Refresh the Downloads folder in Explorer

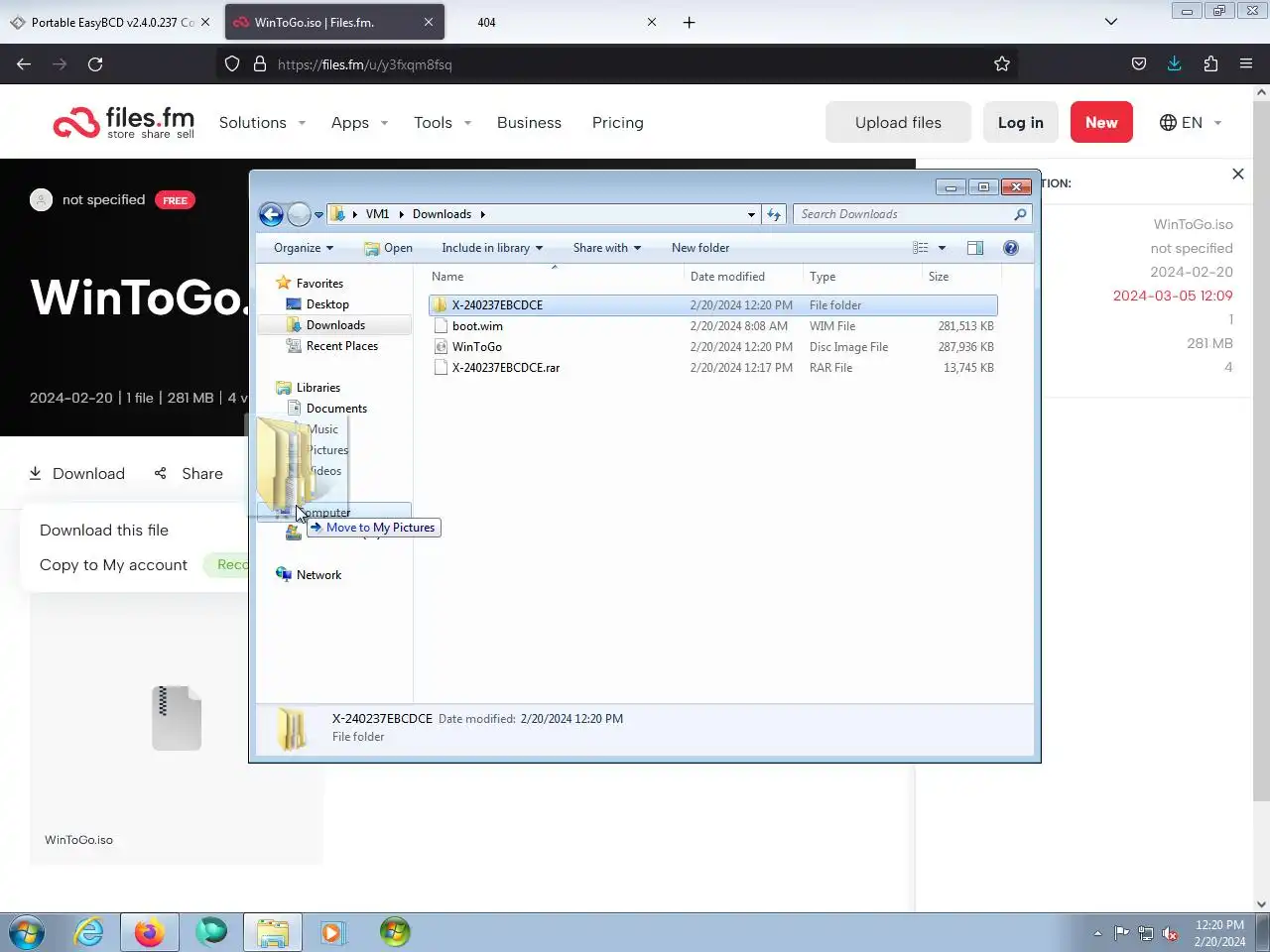[x=774, y=214]
